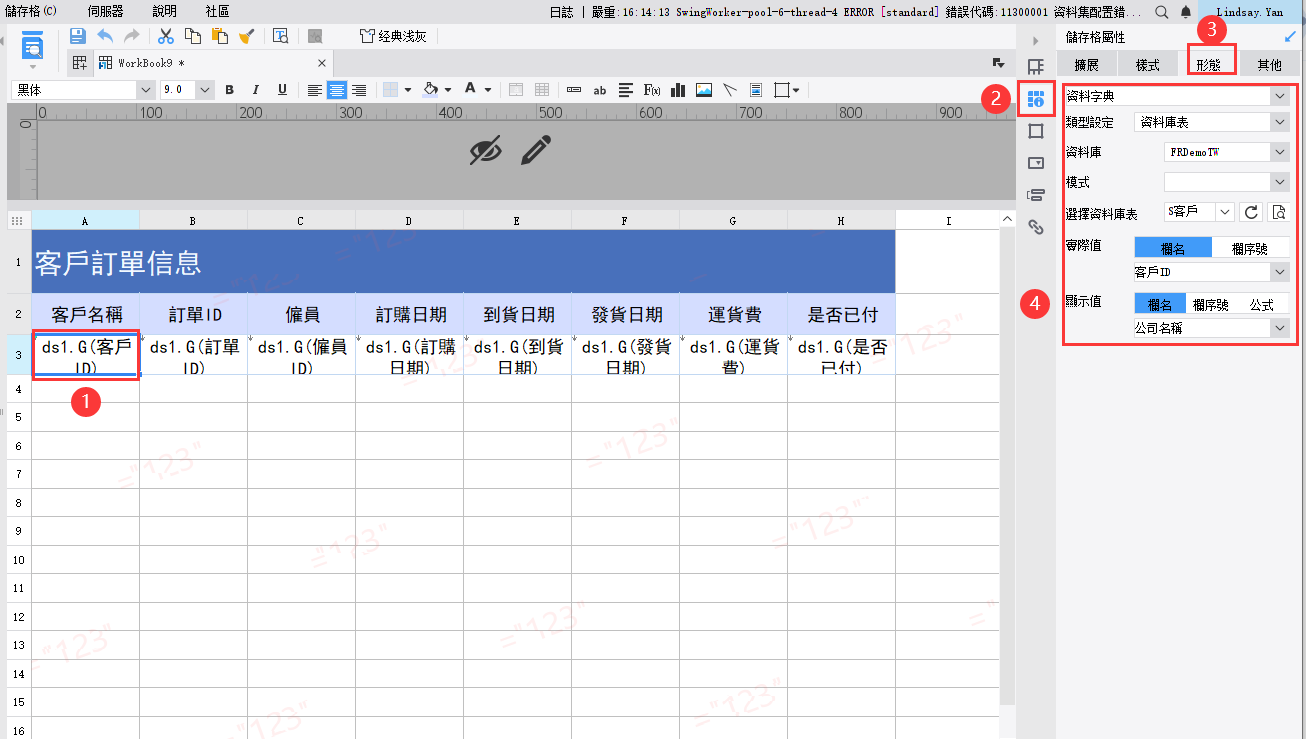This screenshot has width=1306, height=739.
Task: Select 欄序號 for 顯示值
Action: [1211, 304]
